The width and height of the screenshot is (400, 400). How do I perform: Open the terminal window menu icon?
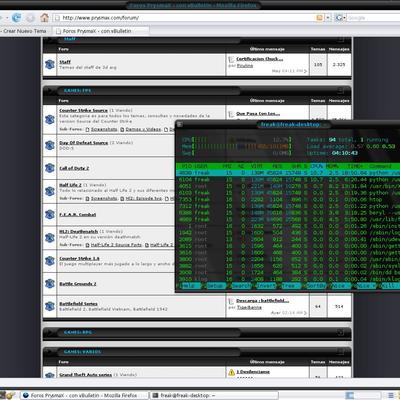click(x=179, y=124)
